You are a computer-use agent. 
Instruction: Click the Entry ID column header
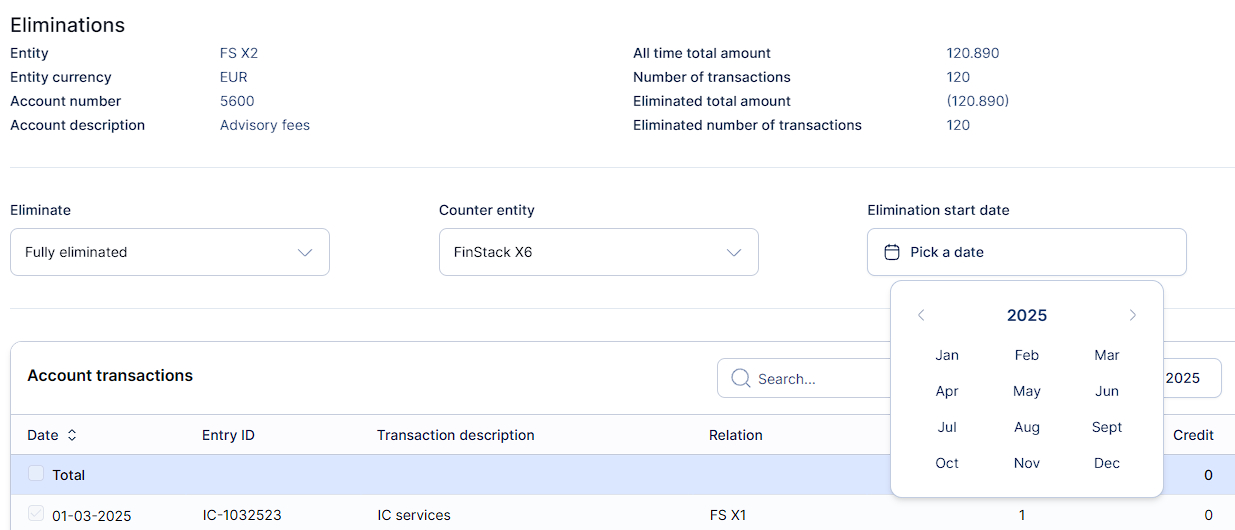click(x=228, y=435)
